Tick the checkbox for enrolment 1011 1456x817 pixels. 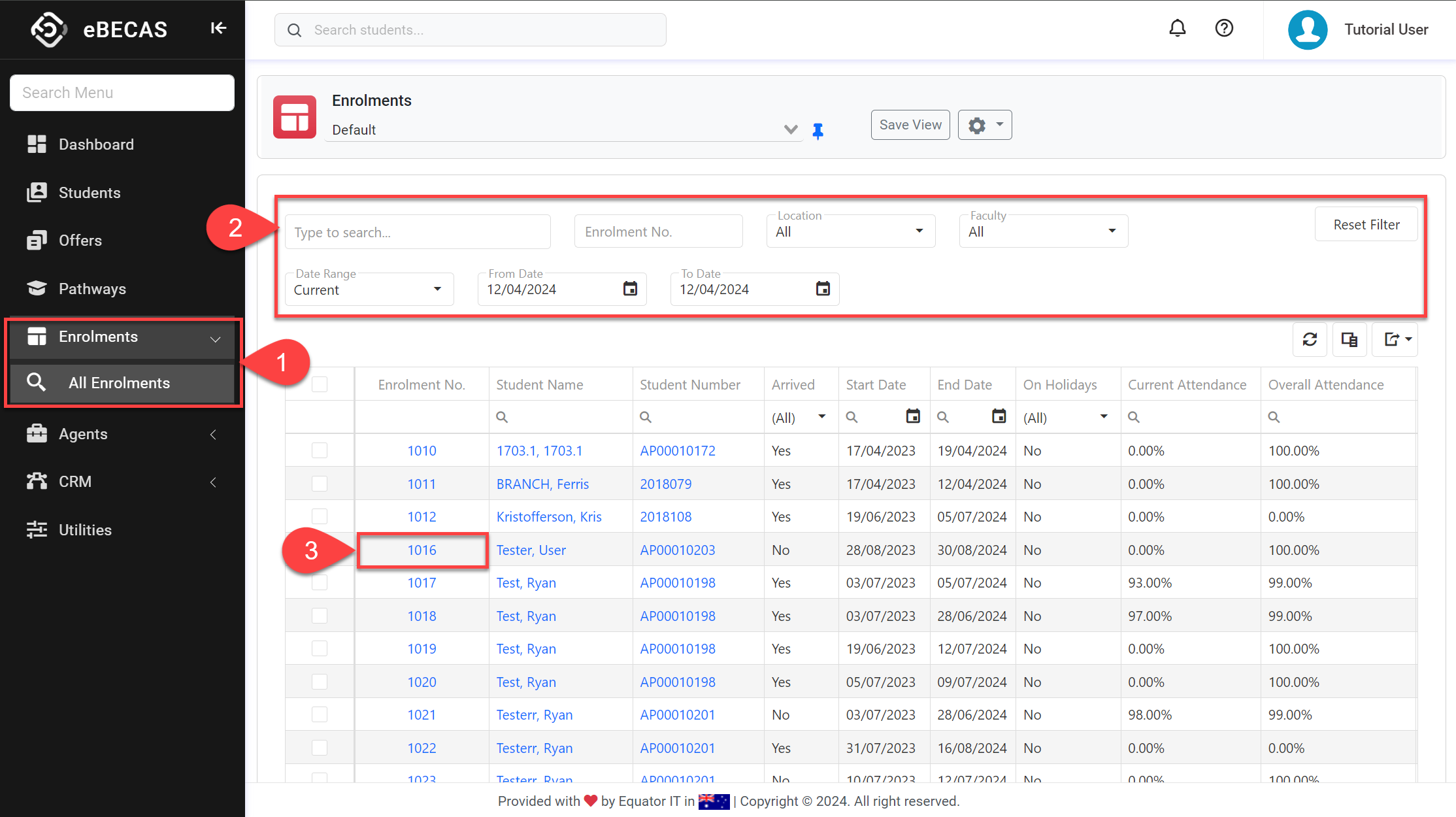click(x=320, y=484)
